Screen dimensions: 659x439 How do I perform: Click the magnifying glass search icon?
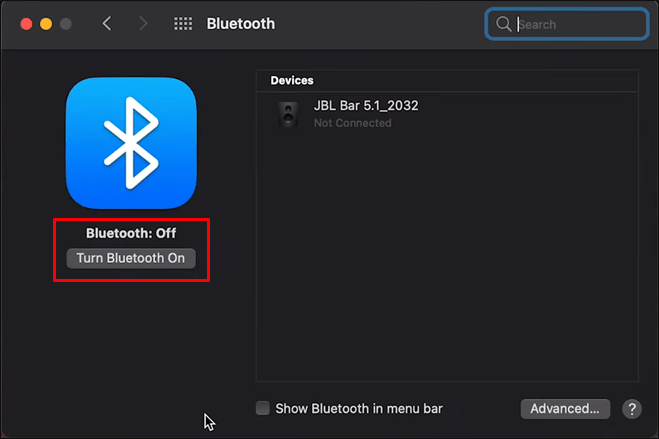[x=503, y=24]
